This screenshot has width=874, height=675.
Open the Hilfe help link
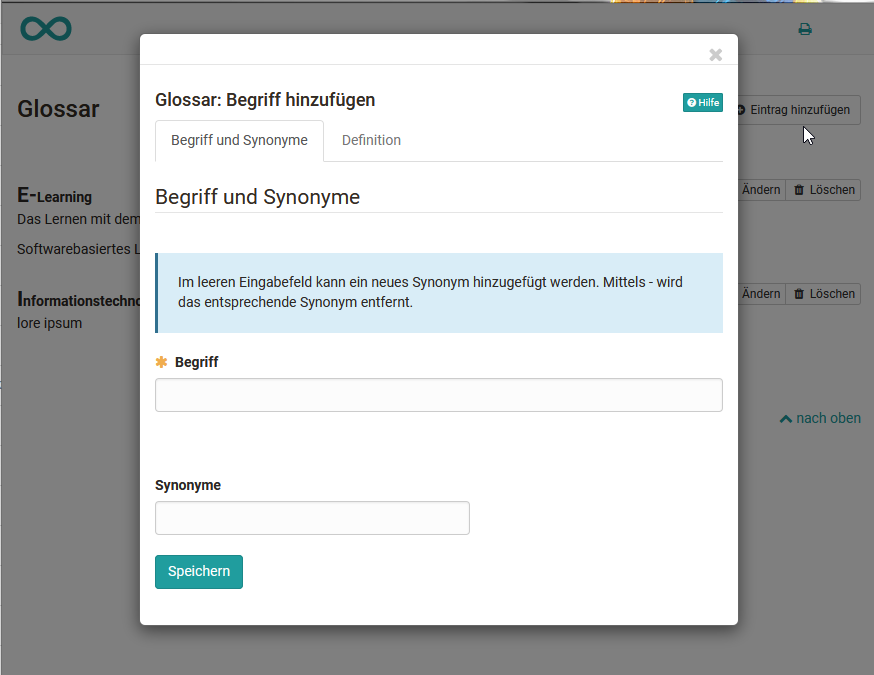tap(703, 102)
